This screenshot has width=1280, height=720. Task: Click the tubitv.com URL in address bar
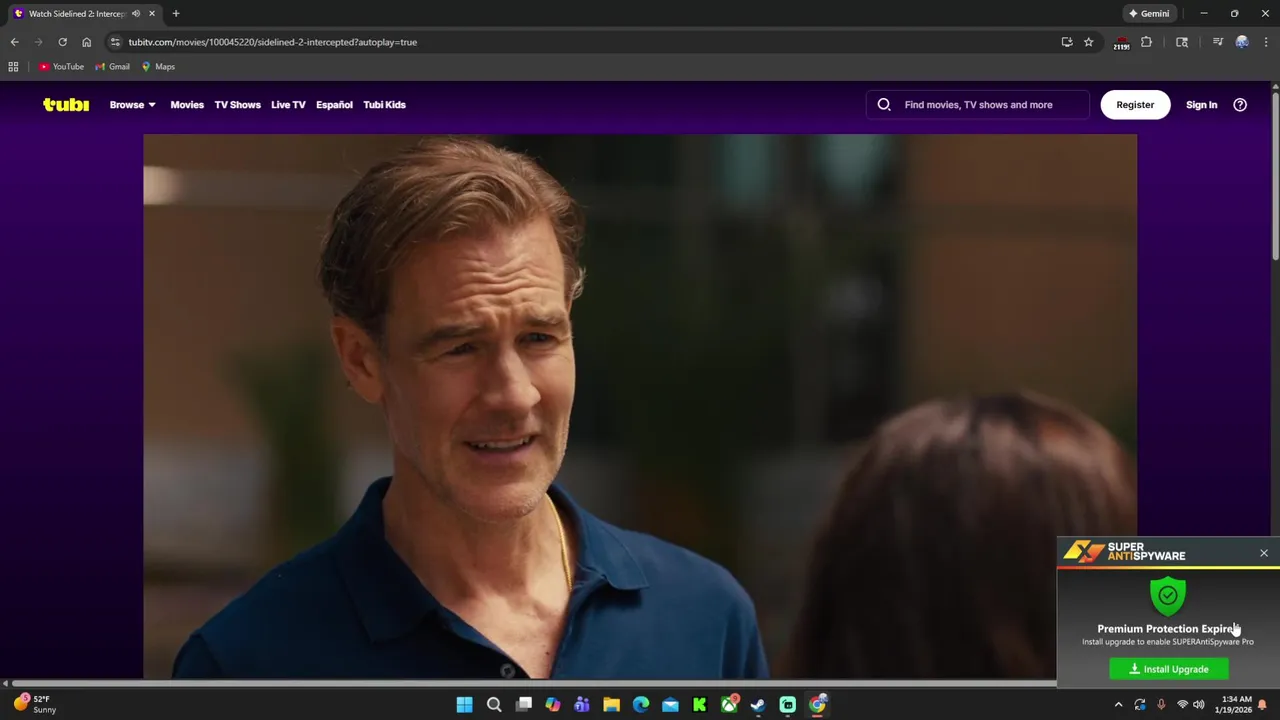272,42
